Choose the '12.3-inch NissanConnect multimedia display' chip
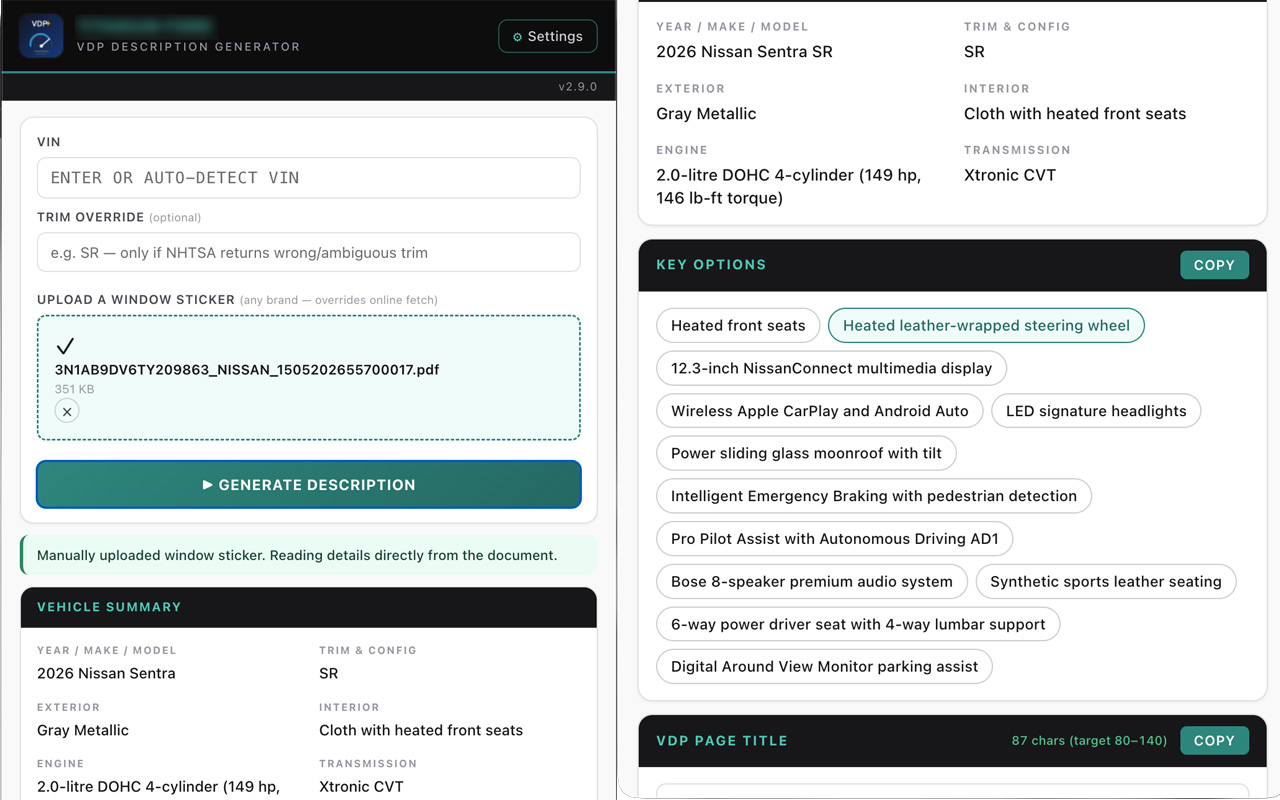Viewport: 1280px width, 800px height. [x=831, y=368]
